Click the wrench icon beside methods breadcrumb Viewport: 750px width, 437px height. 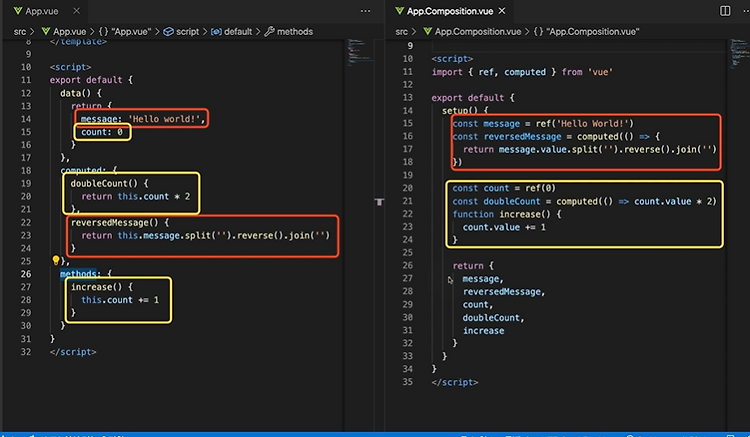(x=270, y=32)
